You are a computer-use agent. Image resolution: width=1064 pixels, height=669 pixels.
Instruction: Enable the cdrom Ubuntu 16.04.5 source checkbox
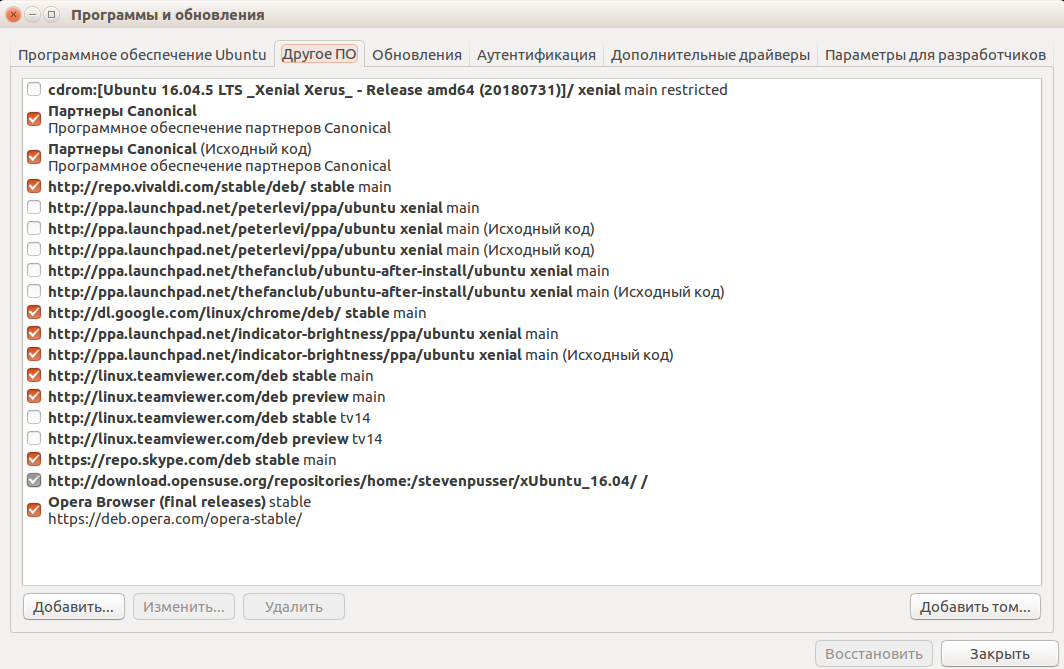[34, 90]
